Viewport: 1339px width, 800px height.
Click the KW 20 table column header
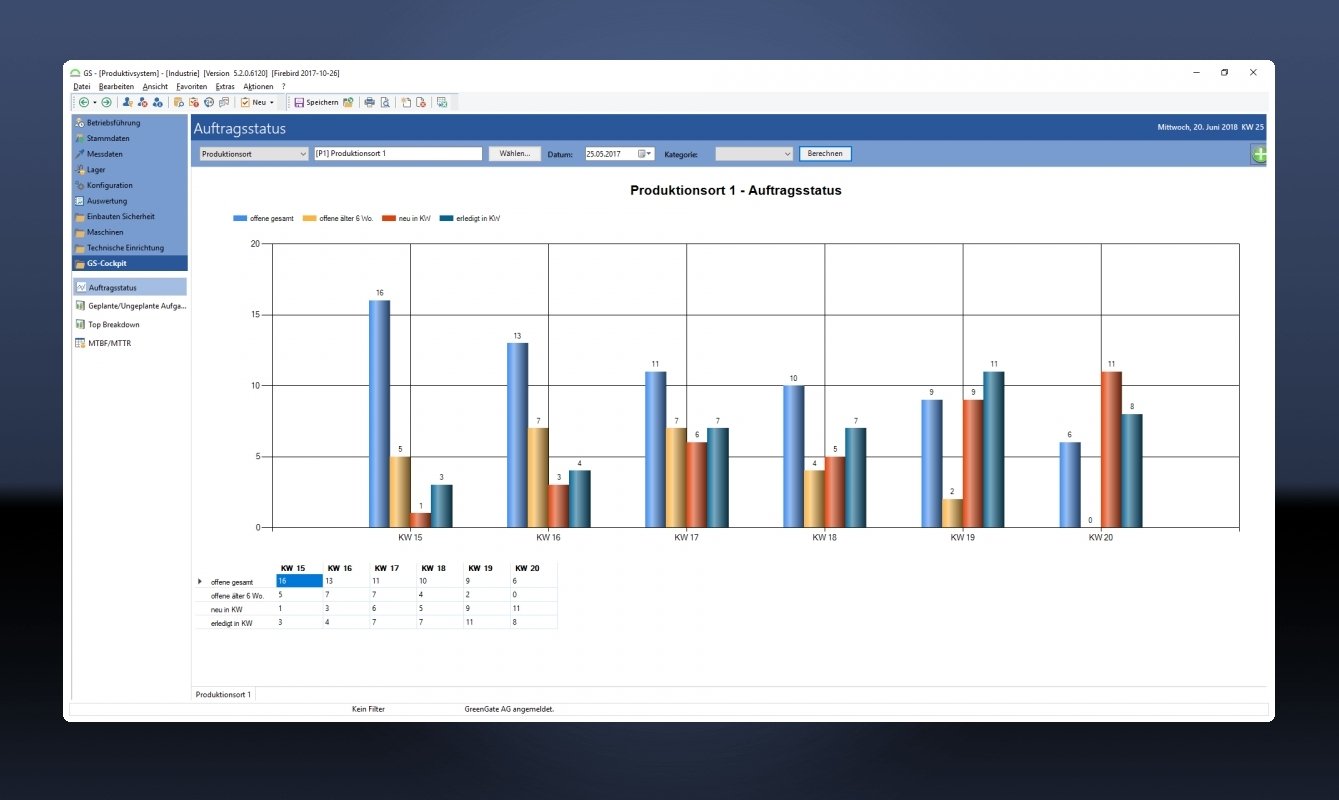pos(534,568)
